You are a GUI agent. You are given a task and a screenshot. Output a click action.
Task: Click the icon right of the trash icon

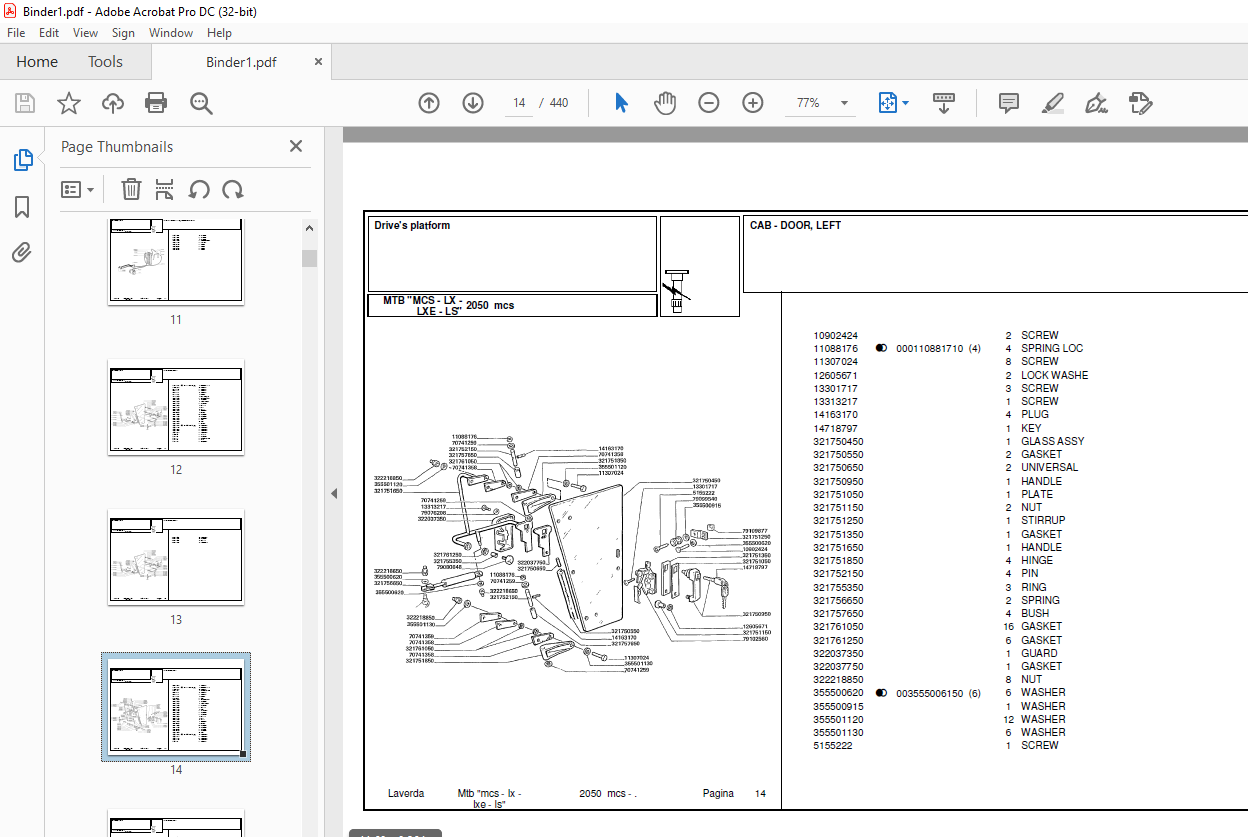165,189
